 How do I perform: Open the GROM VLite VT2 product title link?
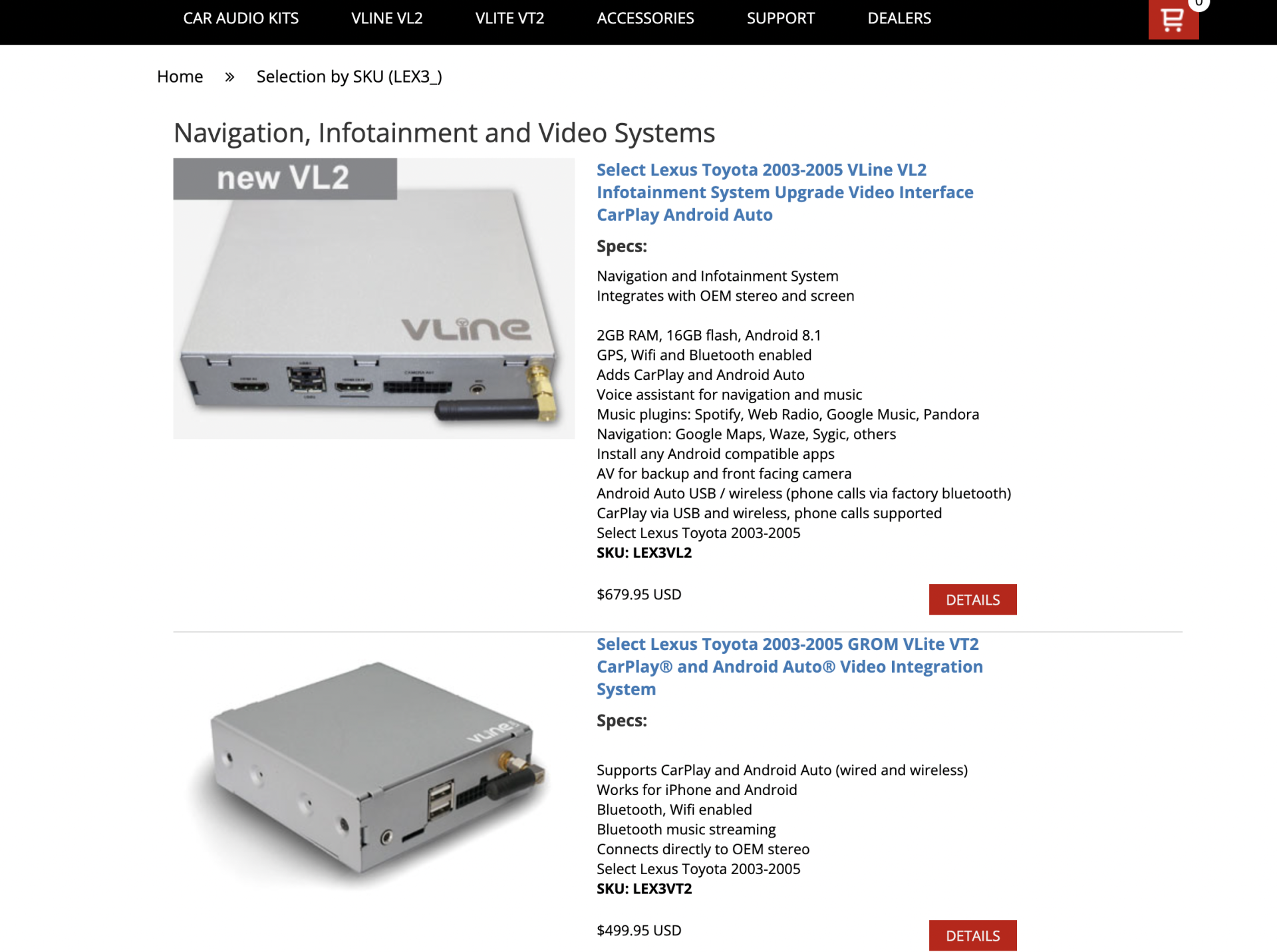point(789,667)
